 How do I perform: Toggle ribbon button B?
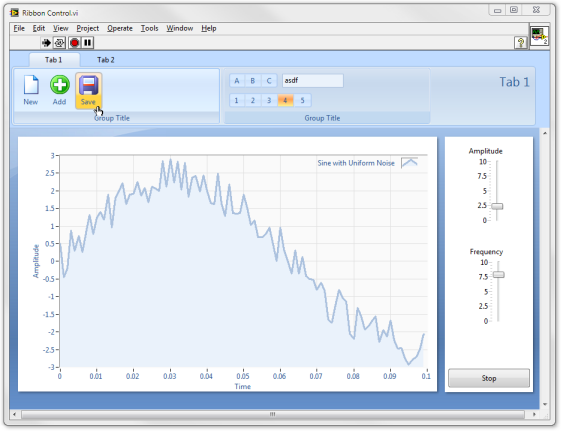pos(253,81)
